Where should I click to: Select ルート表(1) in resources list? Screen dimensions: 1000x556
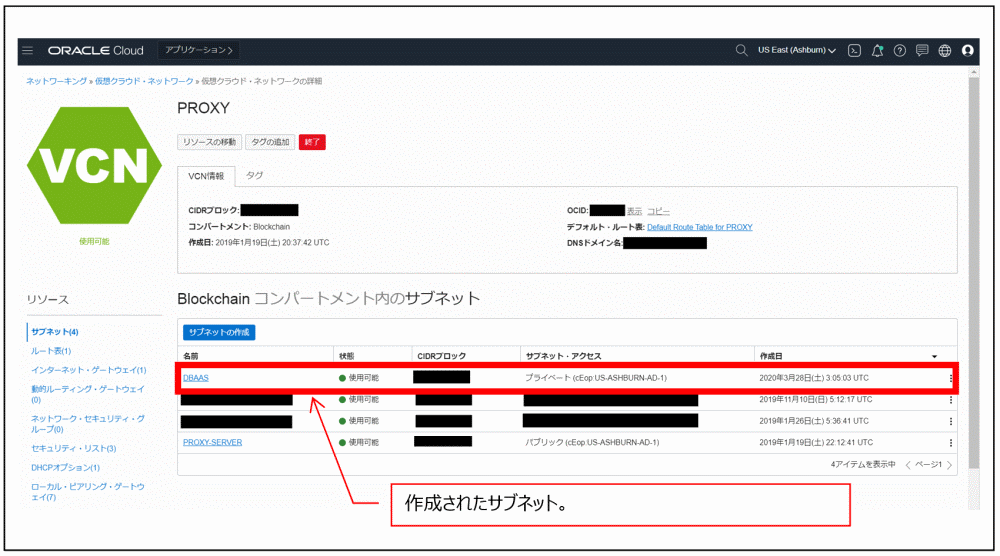click(51, 351)
